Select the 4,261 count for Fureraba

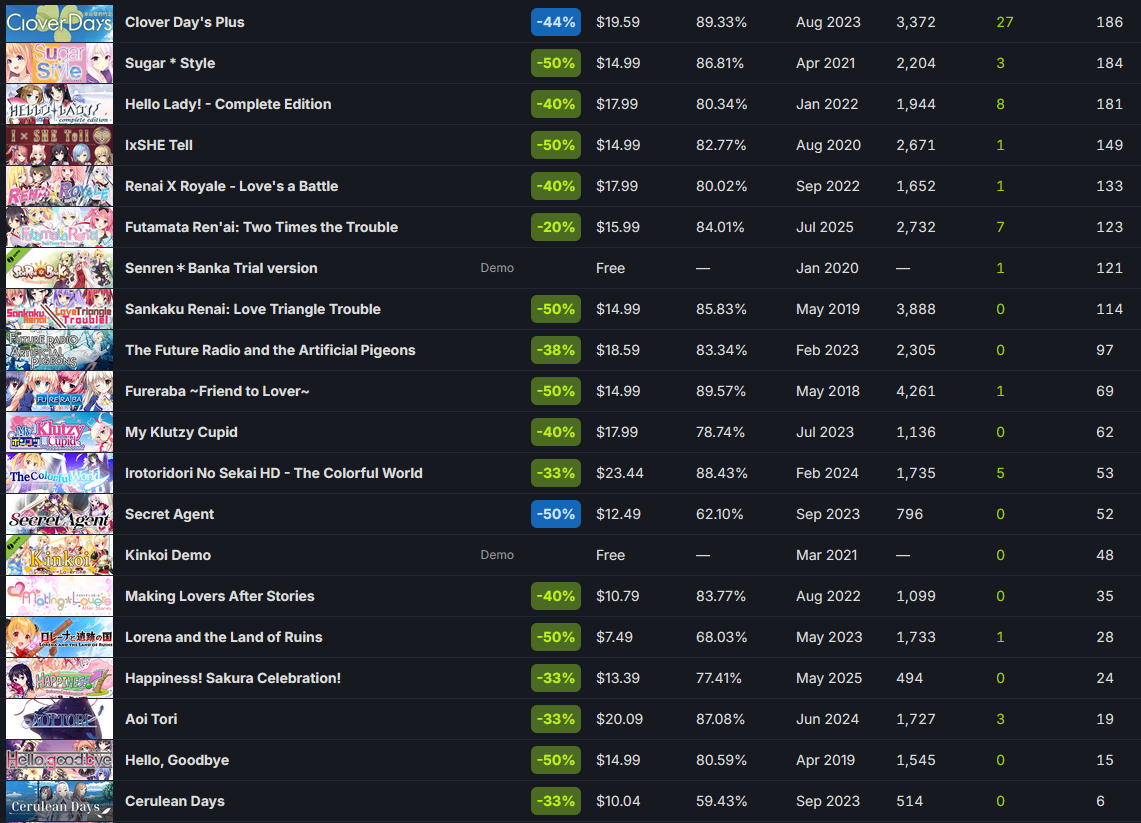pyautogui.click(x=915, y=391)
